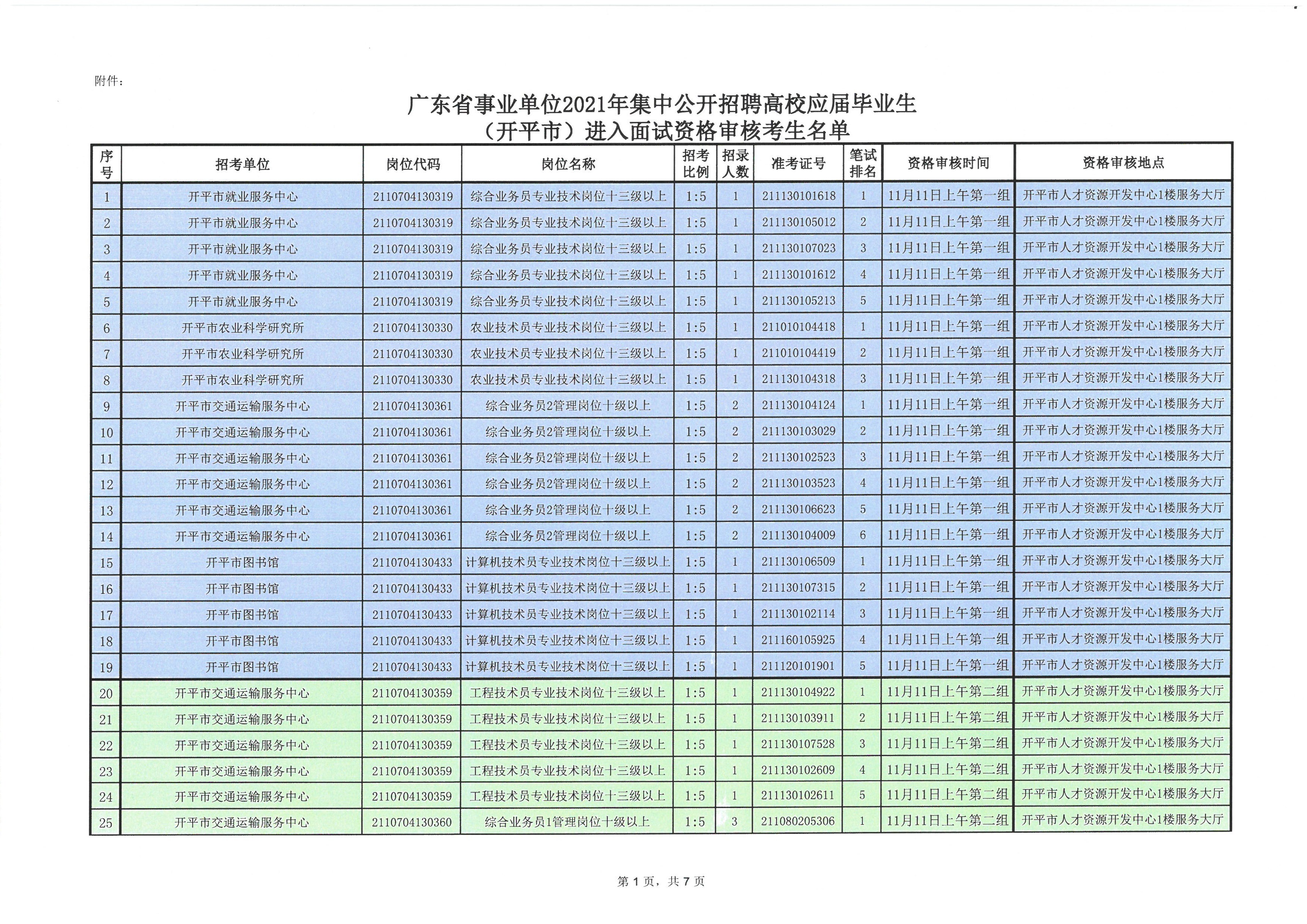This screenshot has height=924, width=1307.
Task: Click post code 2110704130433 in row 17
Action: coord(412,615)
